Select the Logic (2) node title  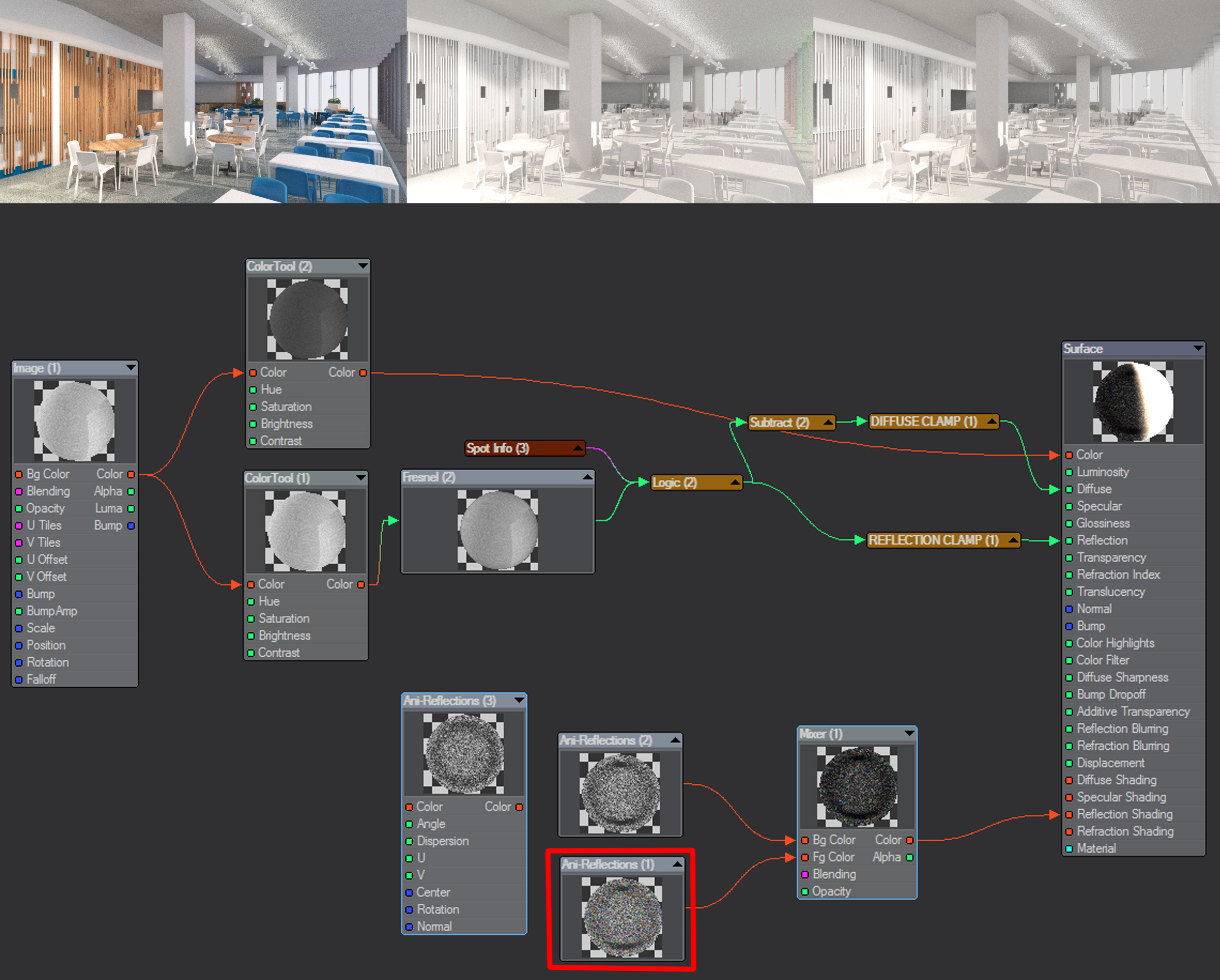[675, 483]
